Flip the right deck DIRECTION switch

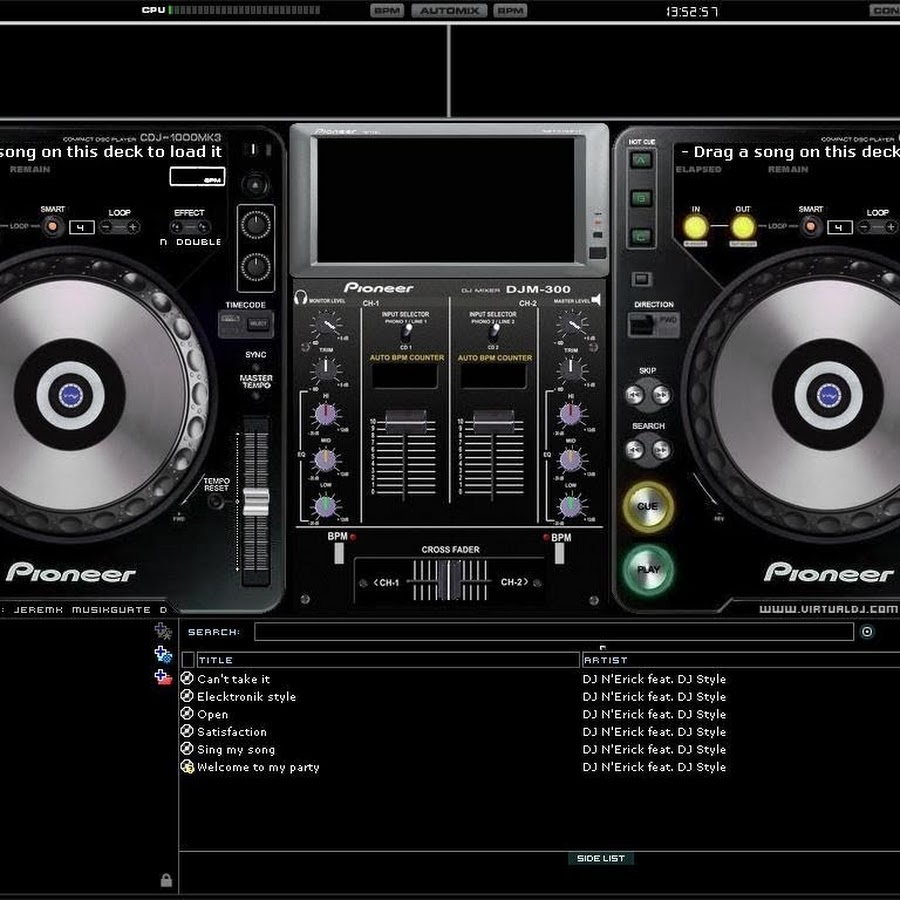[x=654, y=325]
